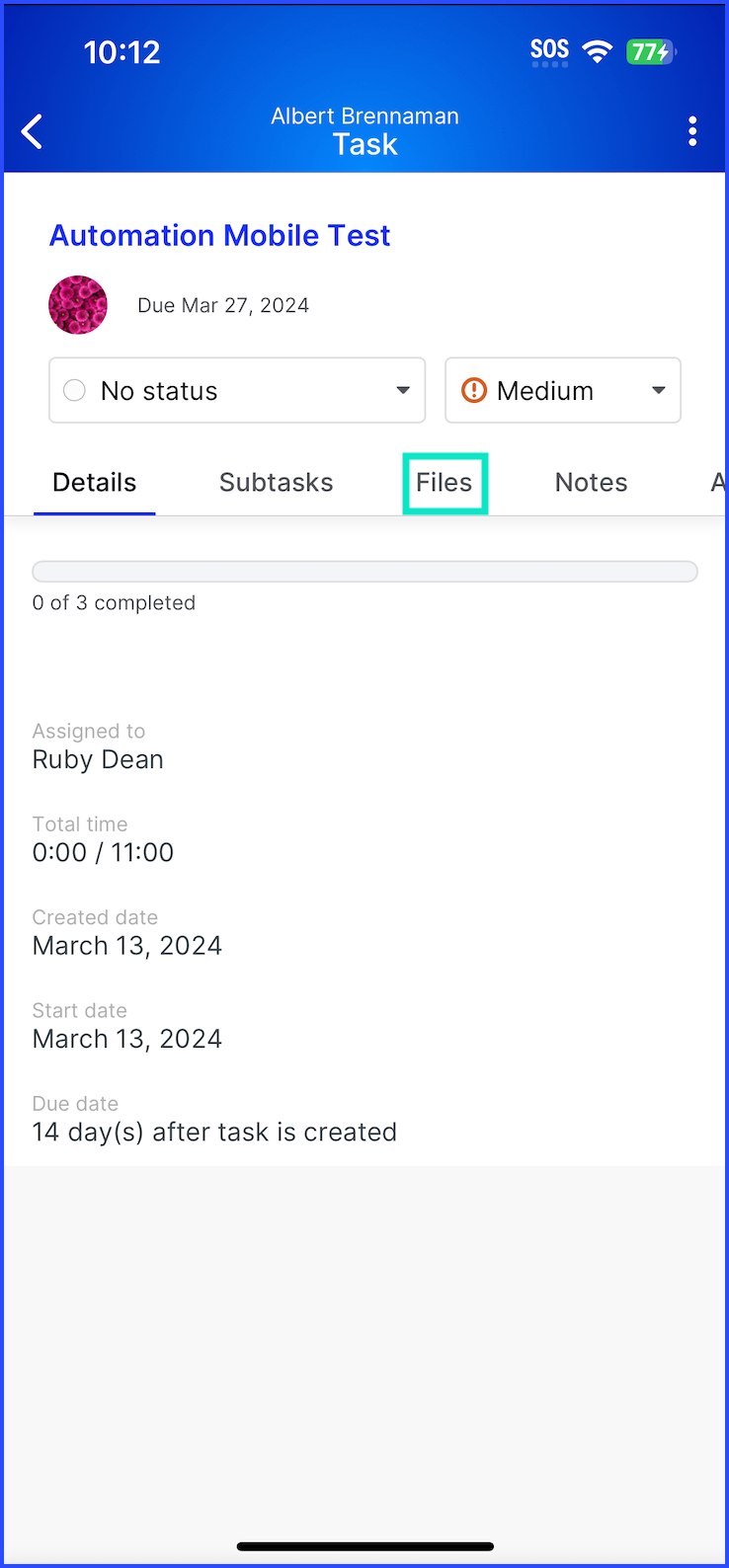Viewport: 729px width, 1568px height.
Task: Tap the Total time 0:00 / 11:00 value
Action: pyautogui.click(x=103, y=852)
